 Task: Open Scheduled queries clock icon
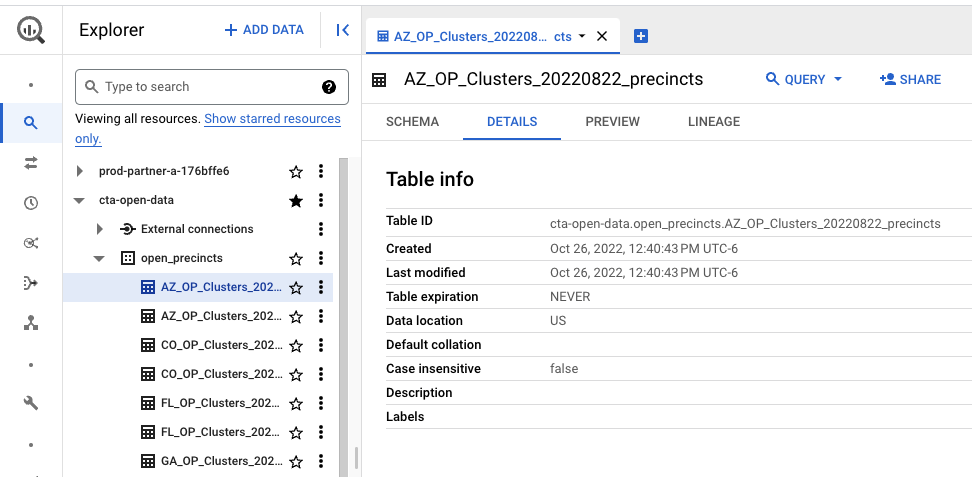click(x=31, y=203)
